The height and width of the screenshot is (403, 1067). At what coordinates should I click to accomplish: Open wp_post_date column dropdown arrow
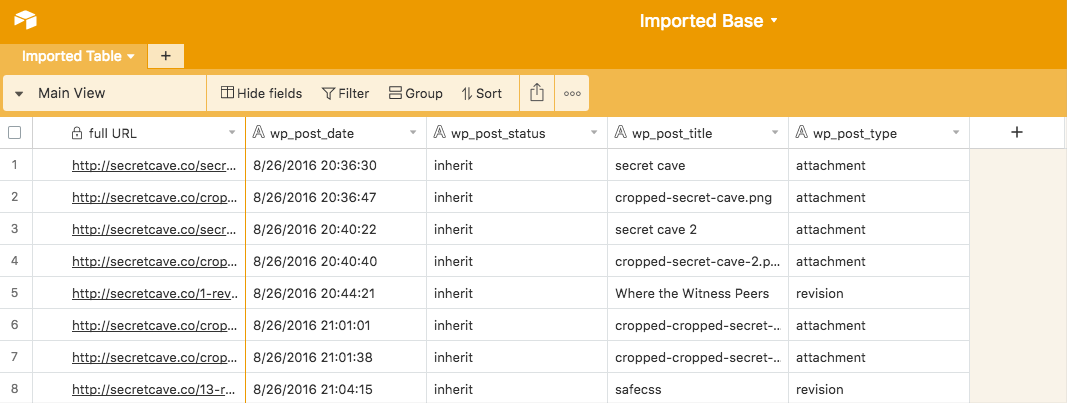[x=413, y=133]
